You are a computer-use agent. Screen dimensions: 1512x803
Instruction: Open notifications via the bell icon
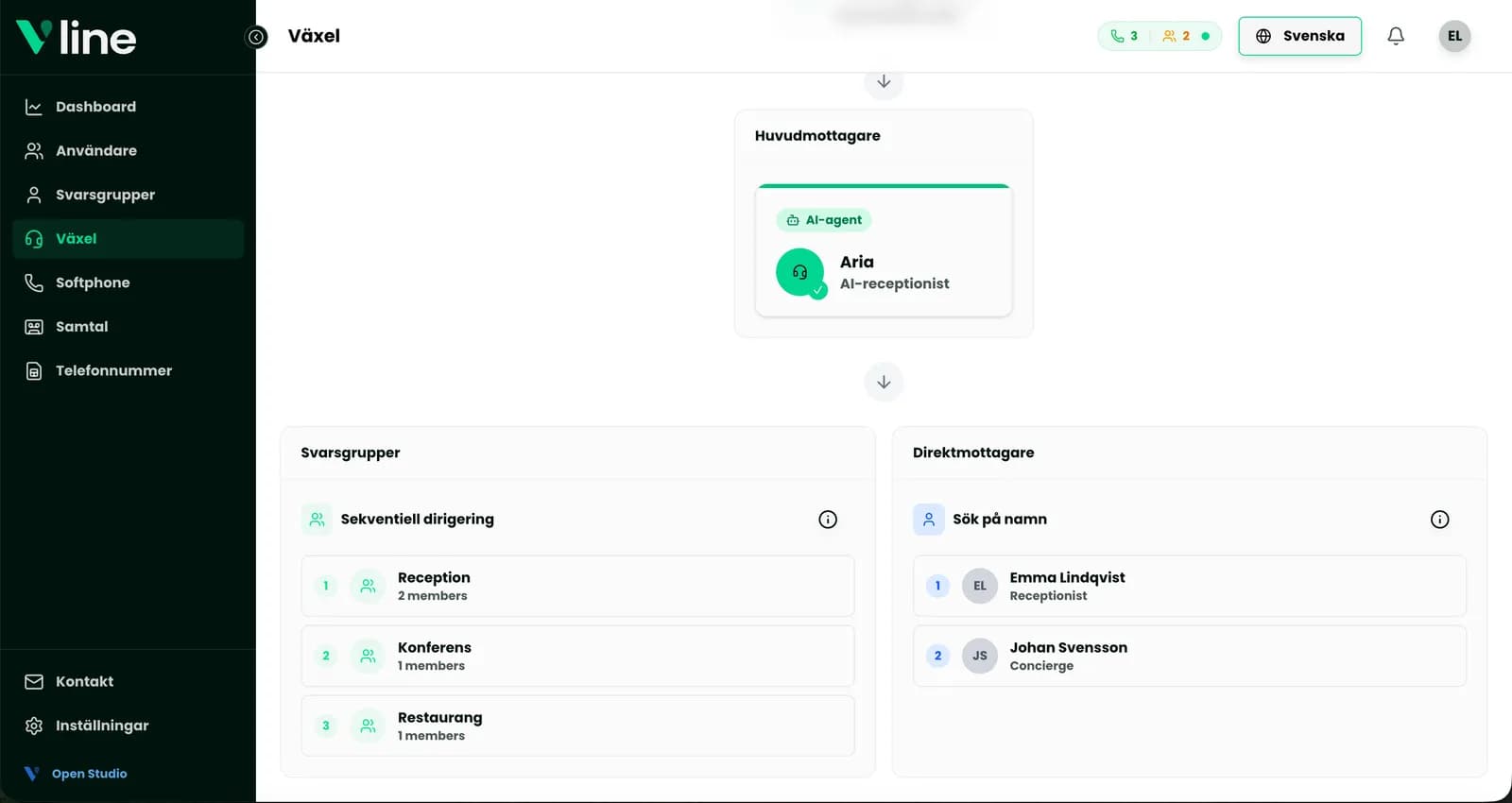coord(1396,36)
